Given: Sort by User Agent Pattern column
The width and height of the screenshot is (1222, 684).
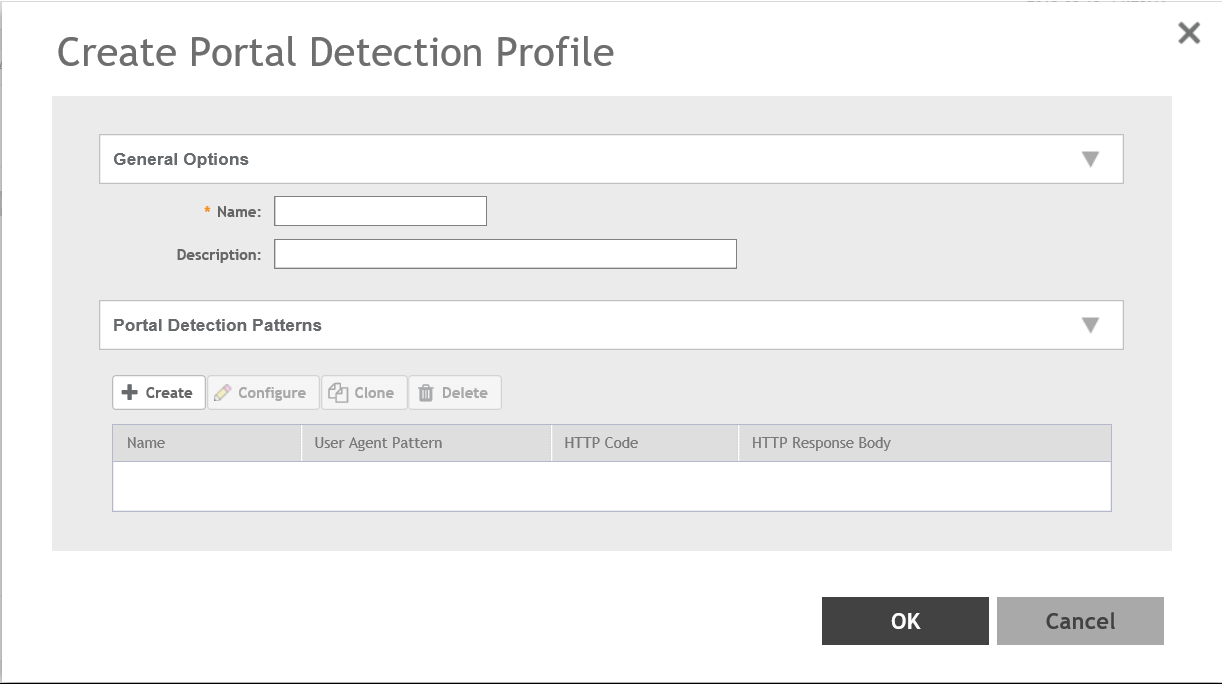Looking at the screenshot, I should click(x=378, y=443).
